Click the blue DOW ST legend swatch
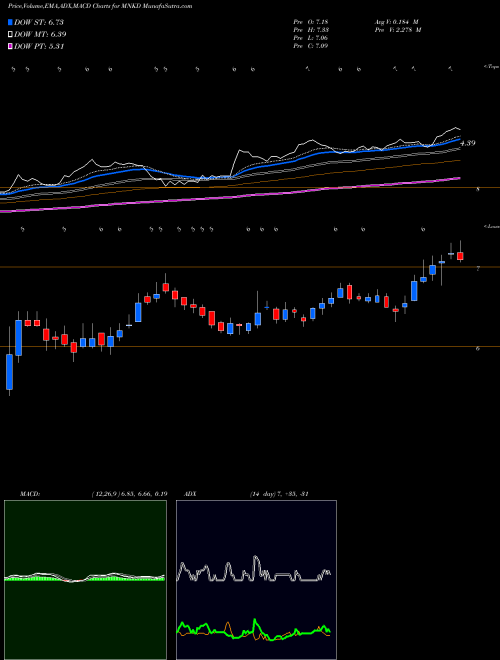The width and height of the screenshot is (500, 660). coord(10,22)
